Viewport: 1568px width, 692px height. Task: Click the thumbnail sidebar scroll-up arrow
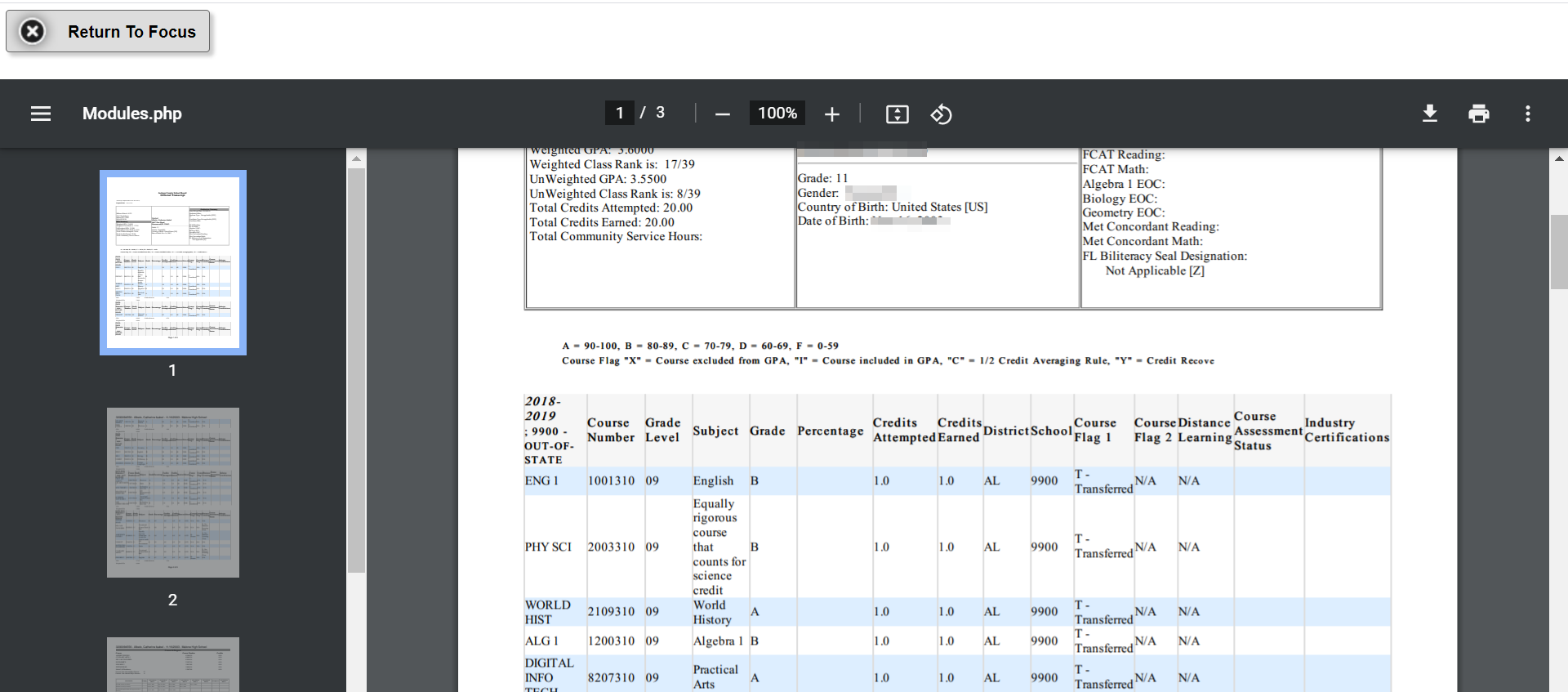(356, 158)
